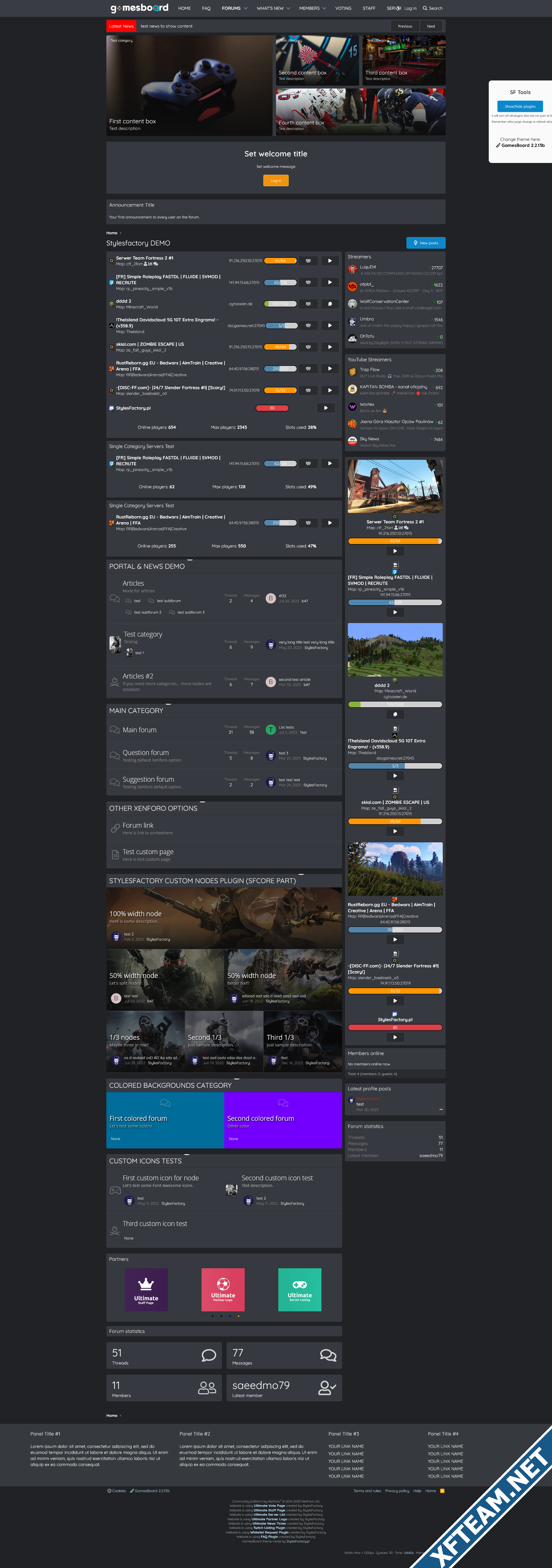Show players for dddd 2 in main server list
Screen dimensions: 552x1568
coord(308,304)
